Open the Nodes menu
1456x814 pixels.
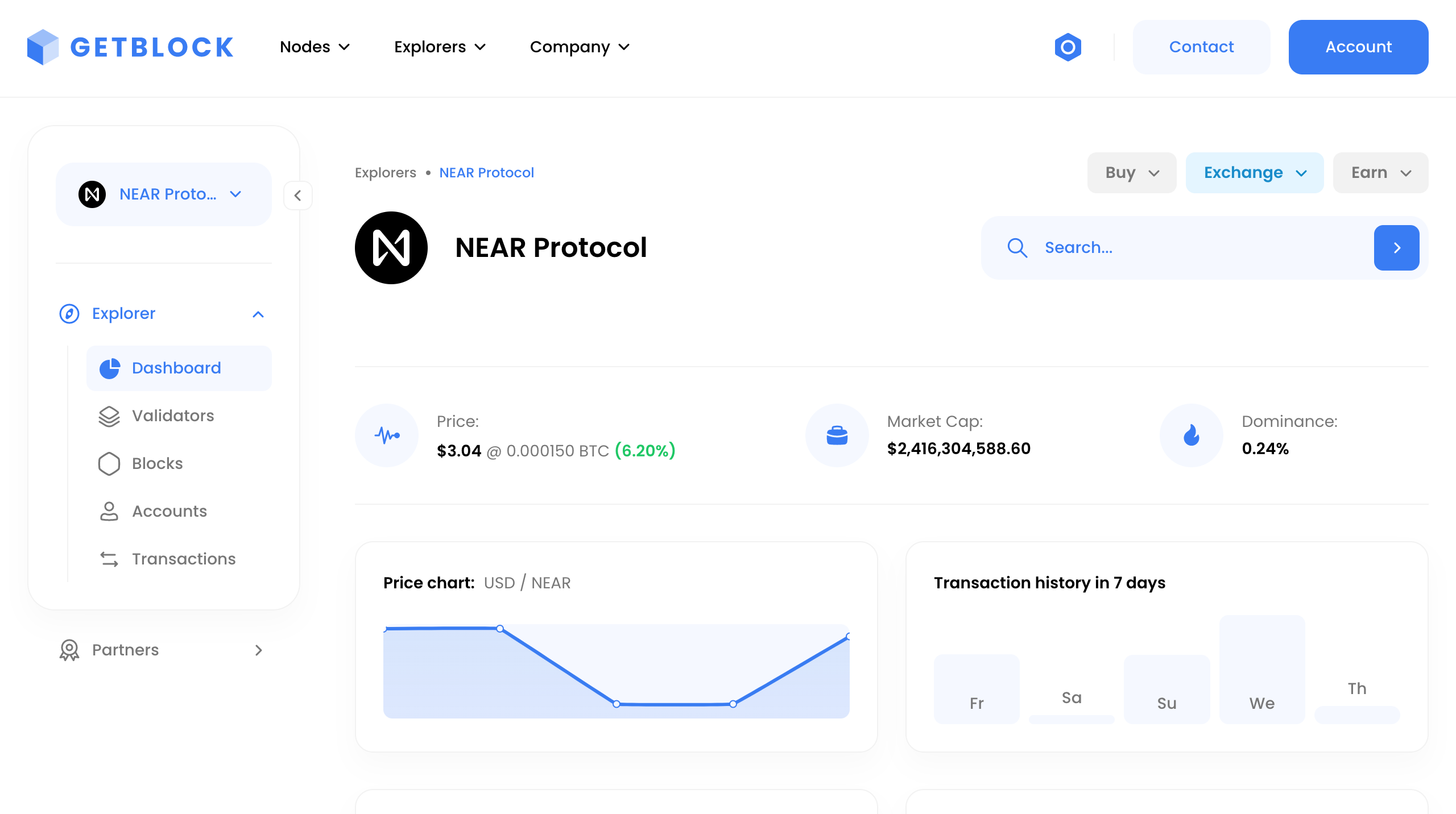(x=315, y=47)
